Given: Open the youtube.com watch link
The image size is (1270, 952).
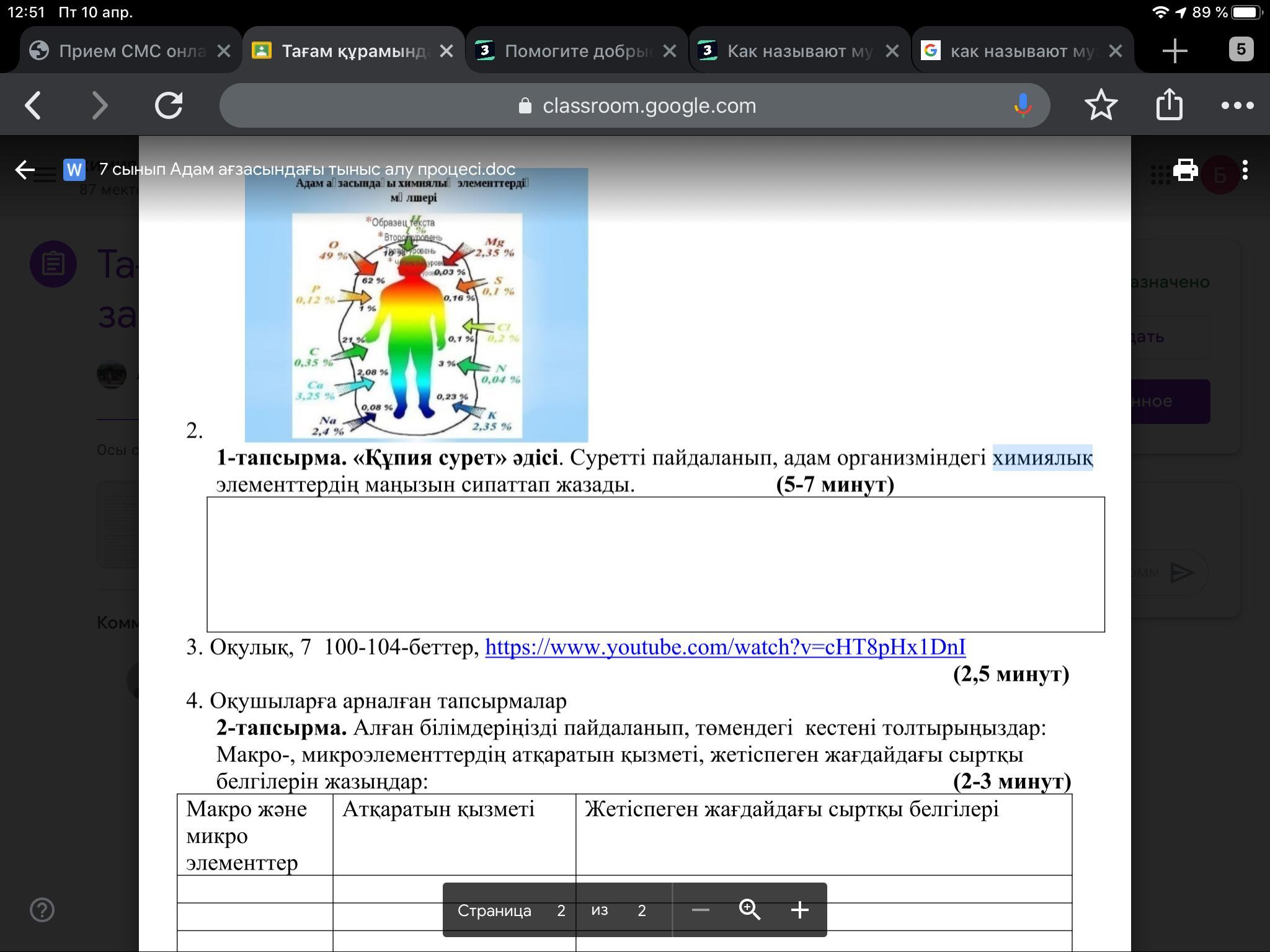Looking at the screenshot, I should 725,647.
